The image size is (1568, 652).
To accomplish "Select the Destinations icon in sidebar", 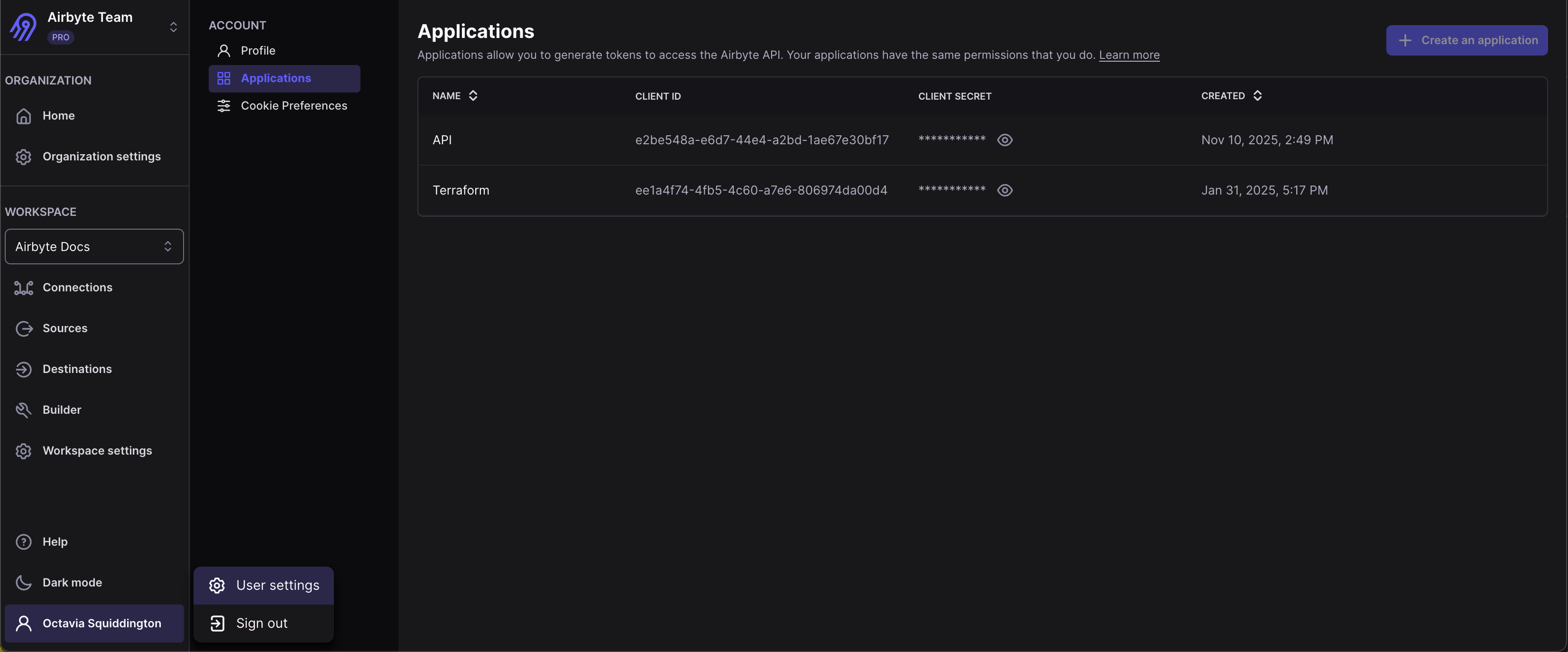I will (x=23, y=369).
